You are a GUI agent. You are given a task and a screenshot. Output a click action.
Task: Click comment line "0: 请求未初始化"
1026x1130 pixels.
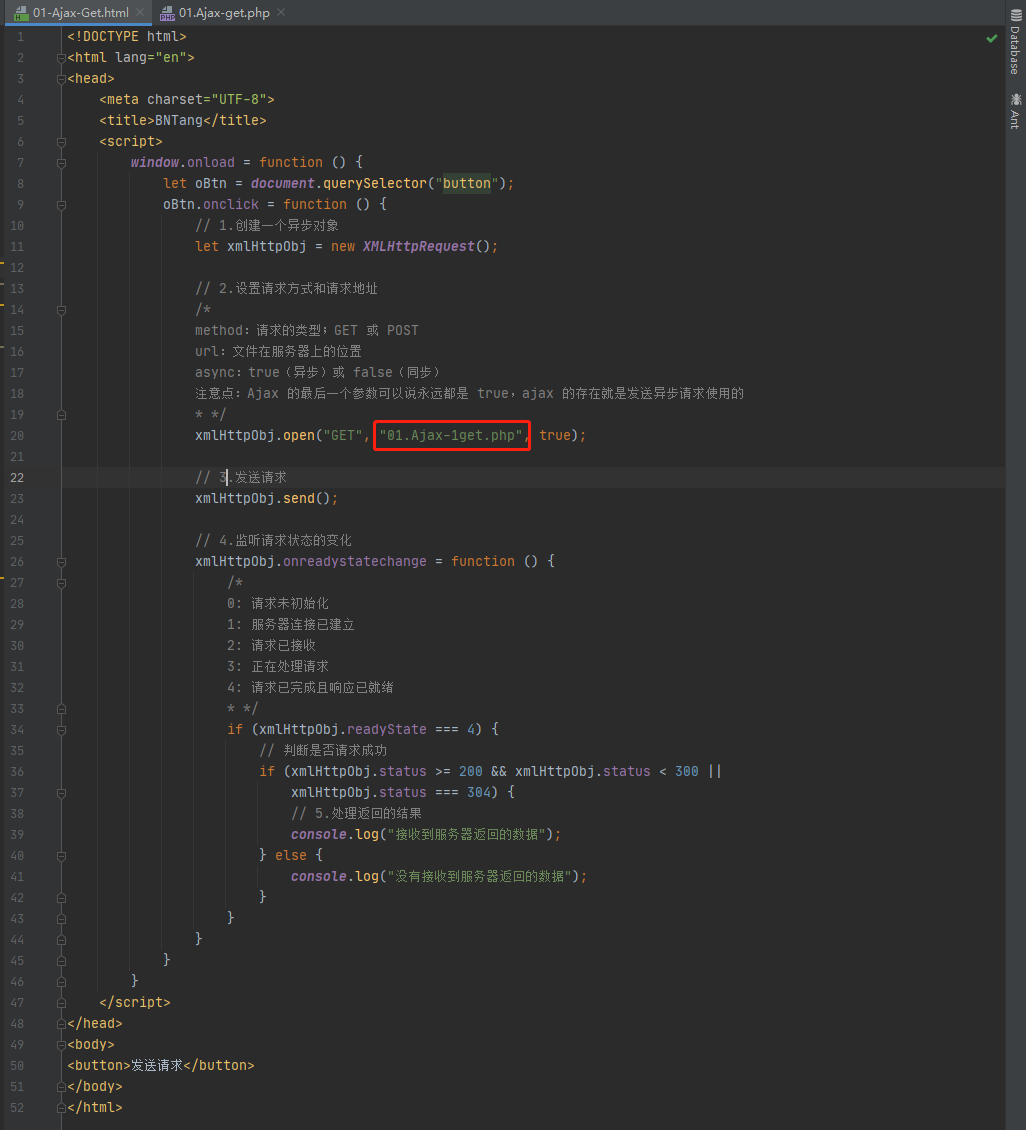click(277, 603)
